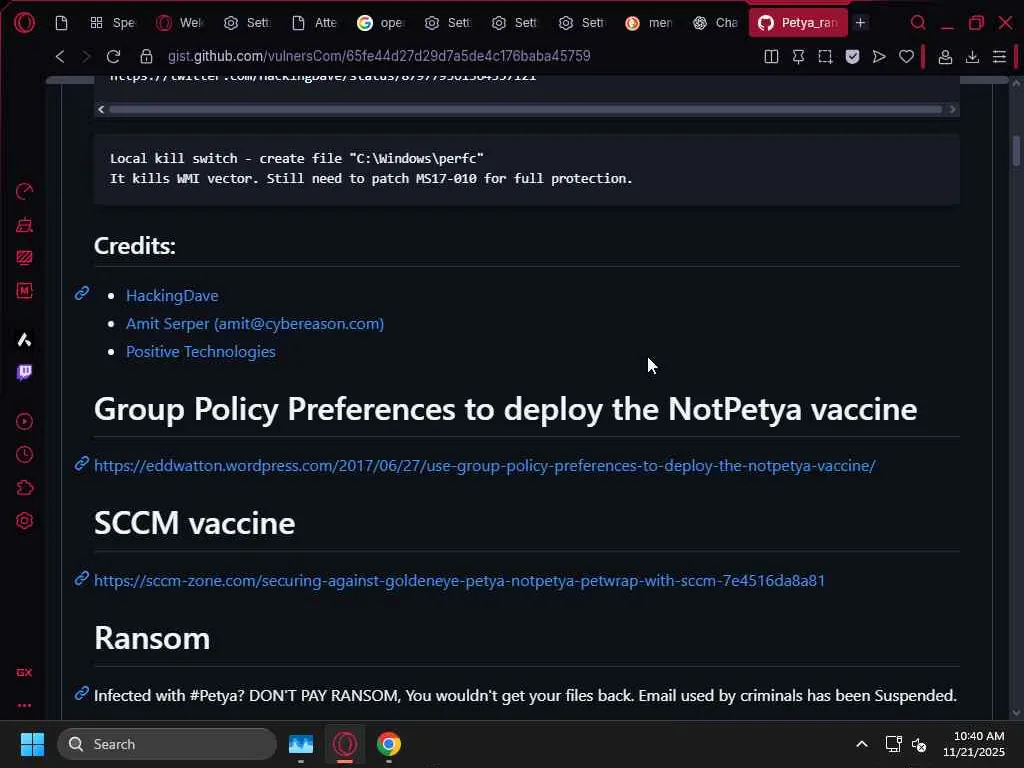Click the code block's horizontal scrollbar

coord(526,109)
